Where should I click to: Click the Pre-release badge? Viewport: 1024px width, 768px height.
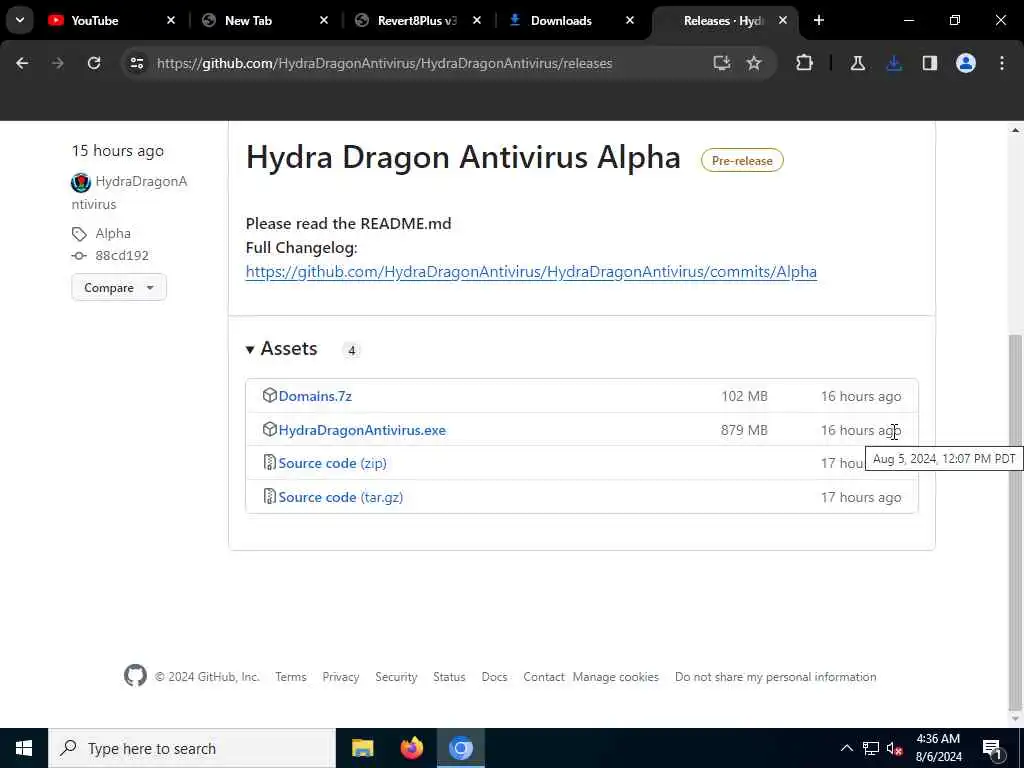742,161
